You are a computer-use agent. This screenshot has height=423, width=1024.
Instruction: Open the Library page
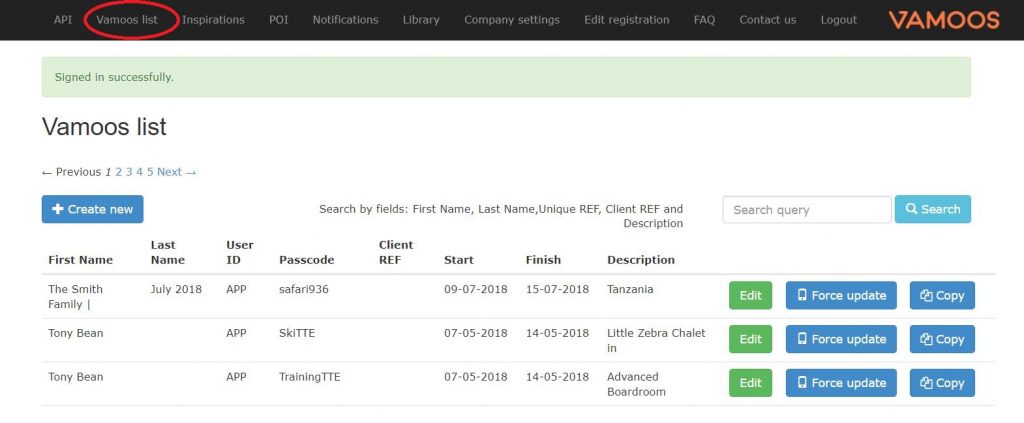tap(421, 20)
